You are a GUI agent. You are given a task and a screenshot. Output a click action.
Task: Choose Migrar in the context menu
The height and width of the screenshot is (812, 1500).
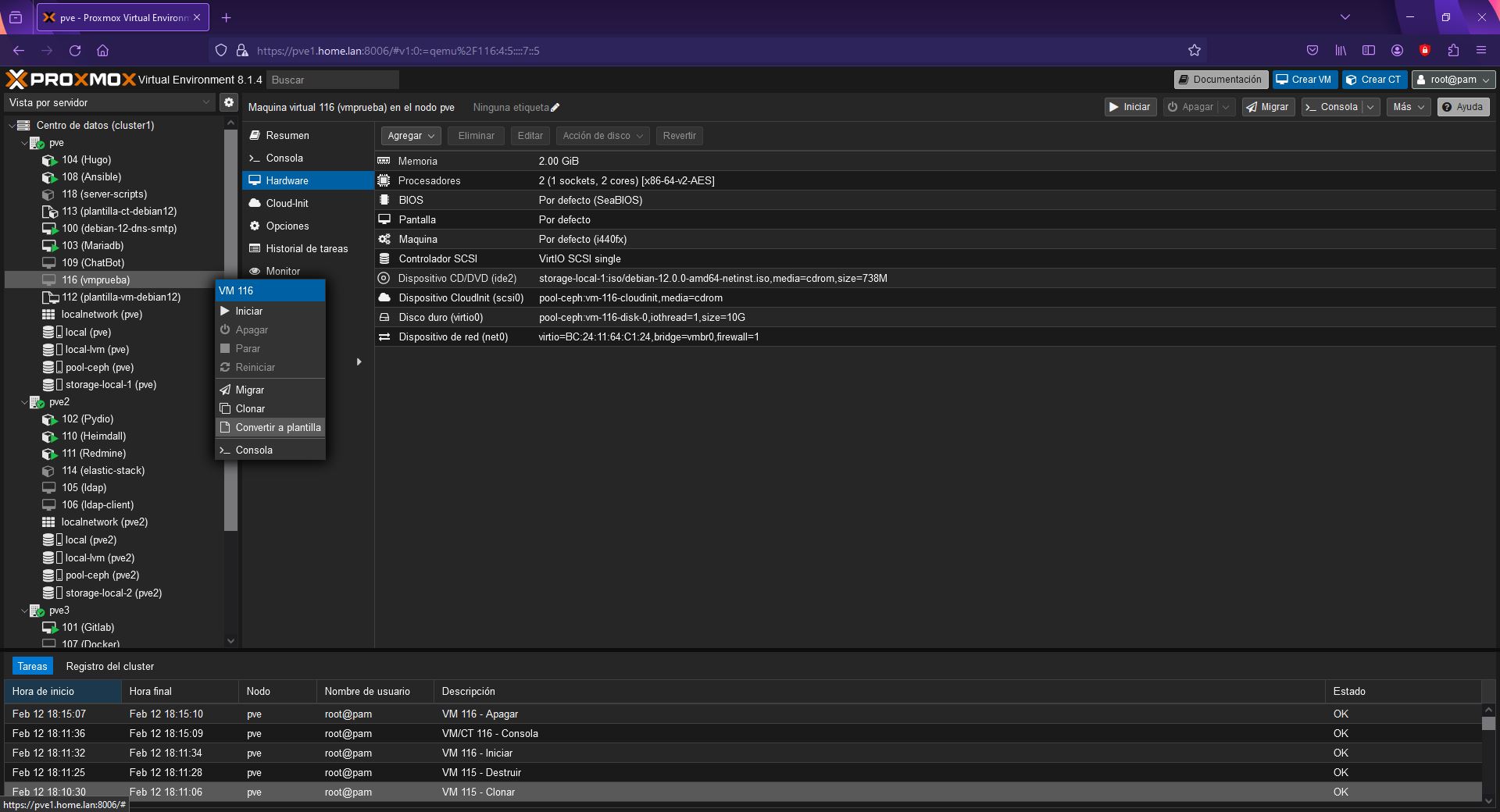[270, 390]
